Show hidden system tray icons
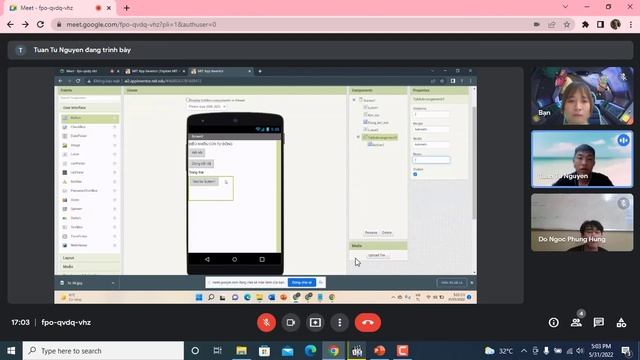Screen dimensions: 640x360 pyautogui.click(x=524, y=351)
